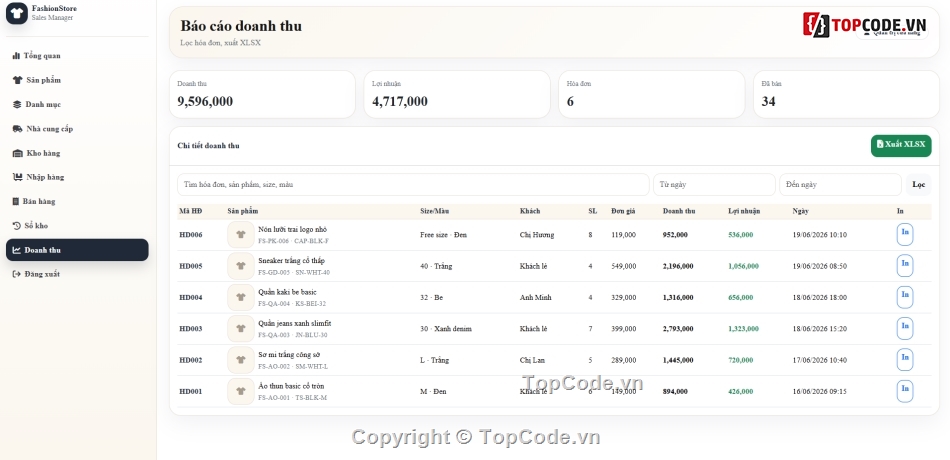This screenshot has width=950, height=460.
Task: Print invoice HD003 with In button
Action: tap(905, 328)
